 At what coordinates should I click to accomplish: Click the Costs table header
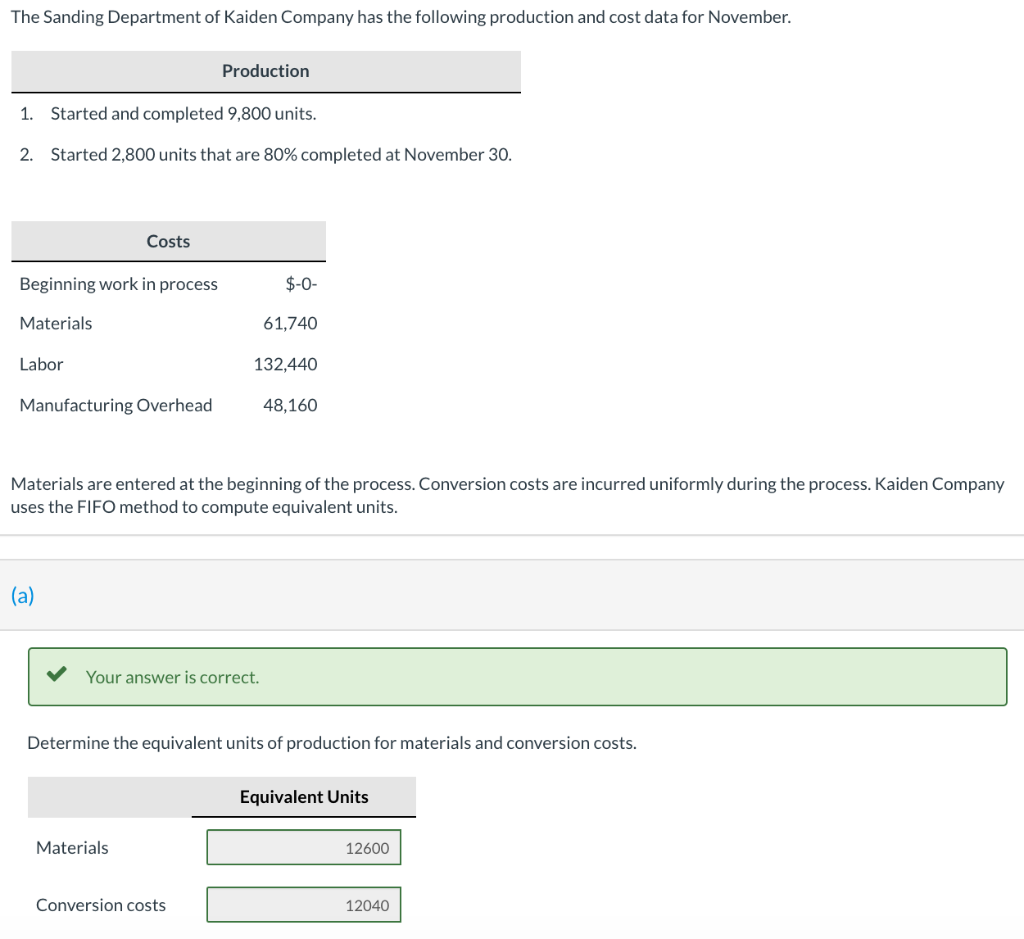click(168, 241)
